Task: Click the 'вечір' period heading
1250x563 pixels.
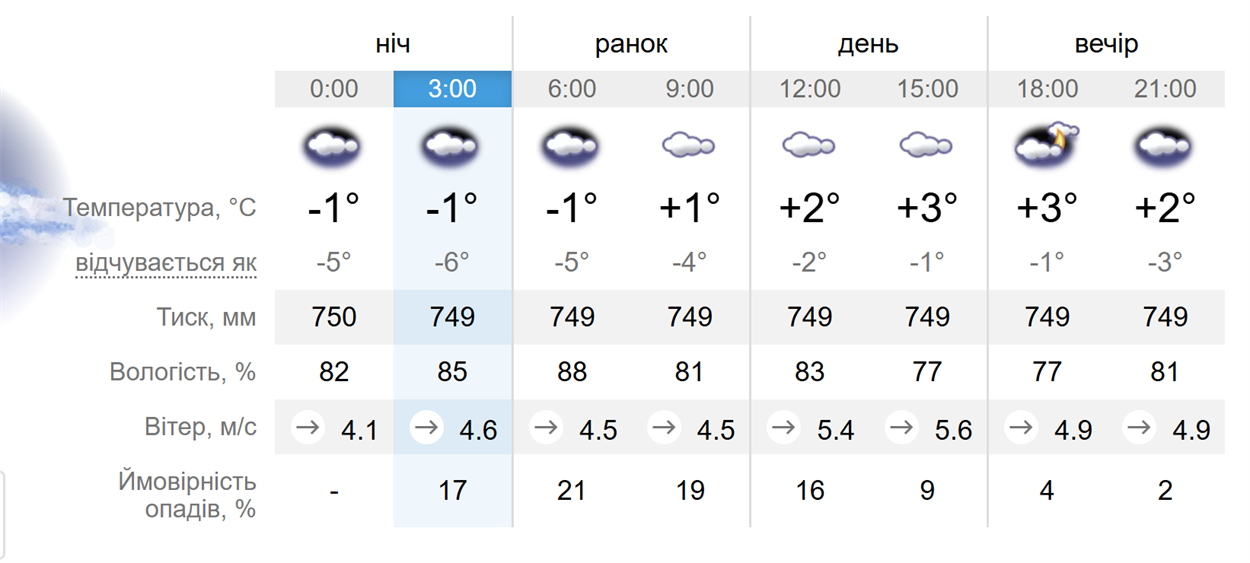Action: tap(1106, 45)
